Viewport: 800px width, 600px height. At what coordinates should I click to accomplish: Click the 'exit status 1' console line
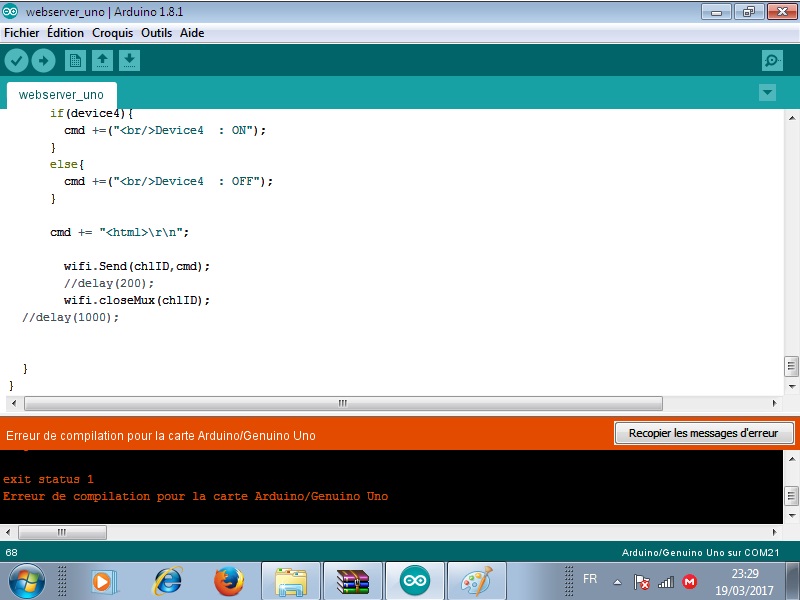click(48, 479)
